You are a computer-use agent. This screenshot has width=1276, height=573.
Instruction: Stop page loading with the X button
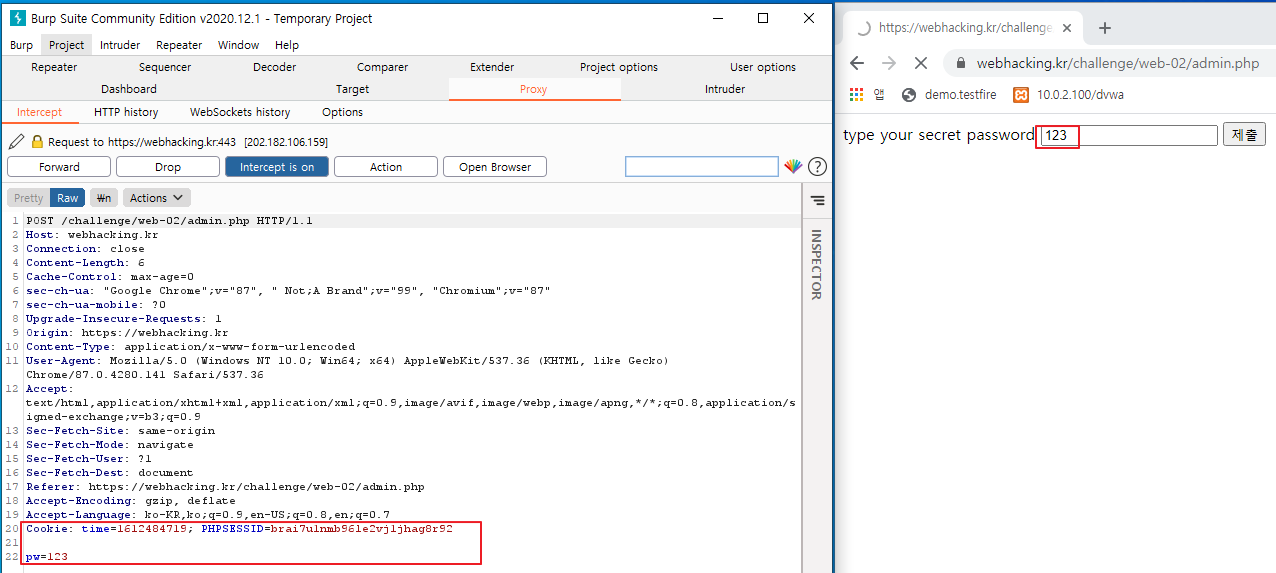pos(921,63)
